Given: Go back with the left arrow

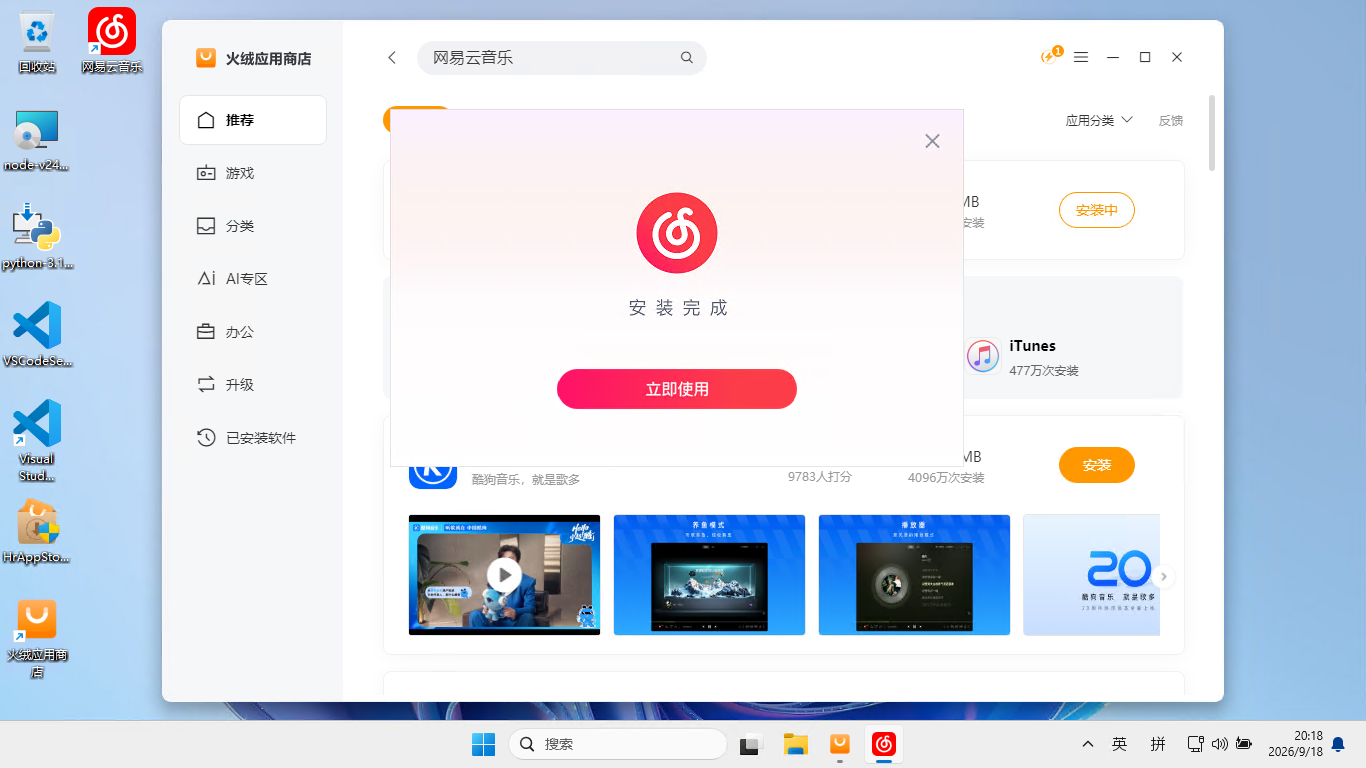Looking at the screenshot, I should point(392,58).
